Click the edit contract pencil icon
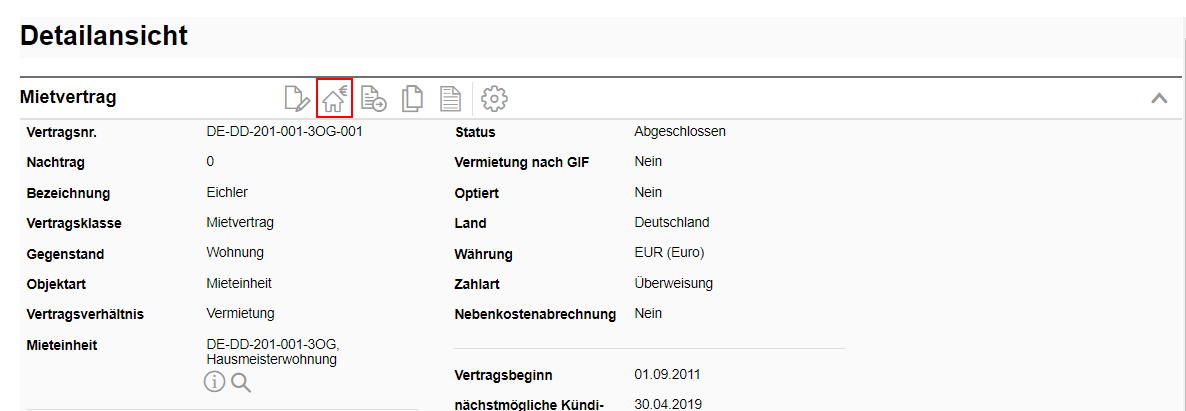1186x411 pixels. tap(297, 98)
